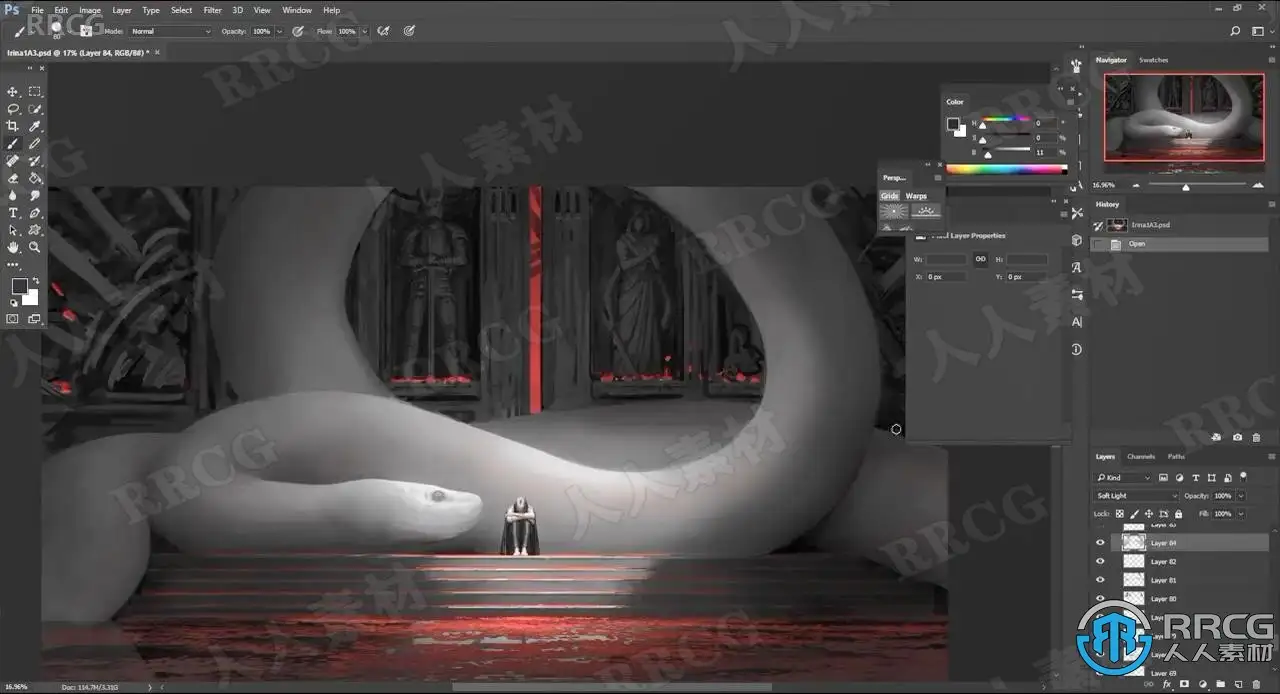
Task: Hide Layer 84 visibility eye
Action: click(1101, 543)
